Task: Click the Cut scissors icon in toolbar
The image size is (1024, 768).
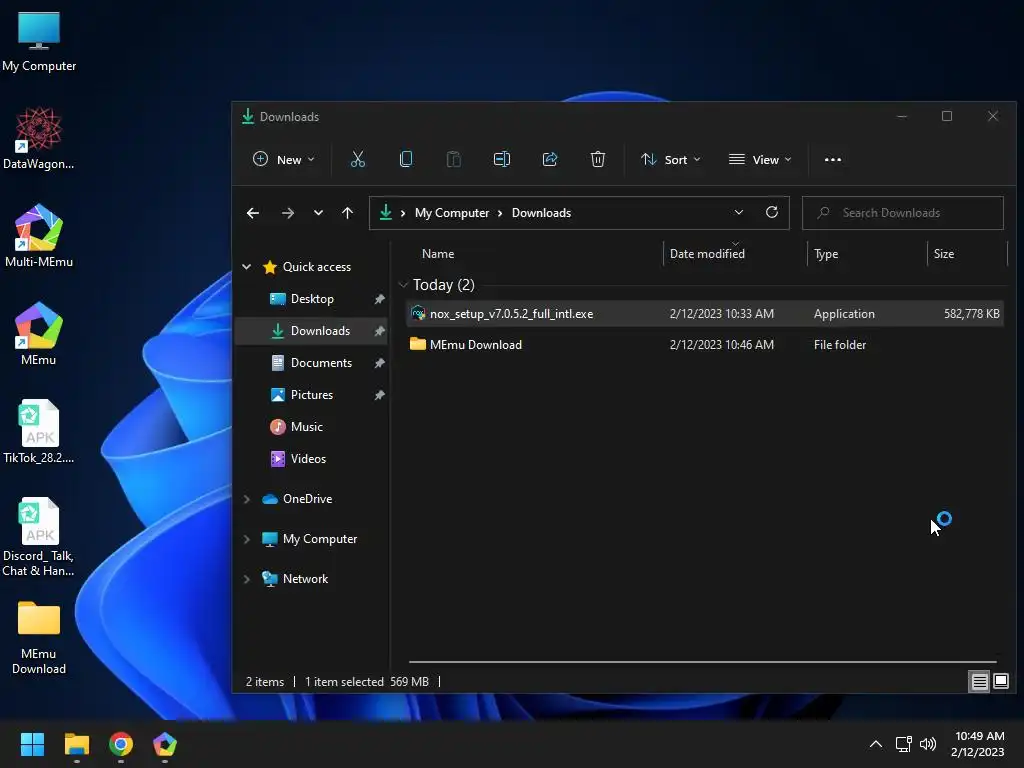Action: pos(357,159)
